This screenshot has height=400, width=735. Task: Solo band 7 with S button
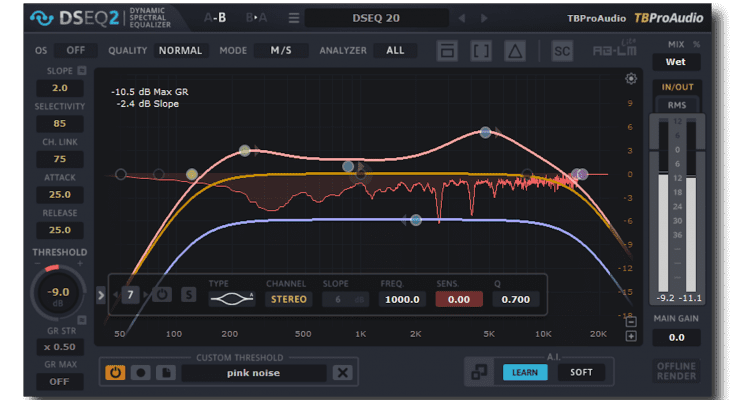coord(188,295)
